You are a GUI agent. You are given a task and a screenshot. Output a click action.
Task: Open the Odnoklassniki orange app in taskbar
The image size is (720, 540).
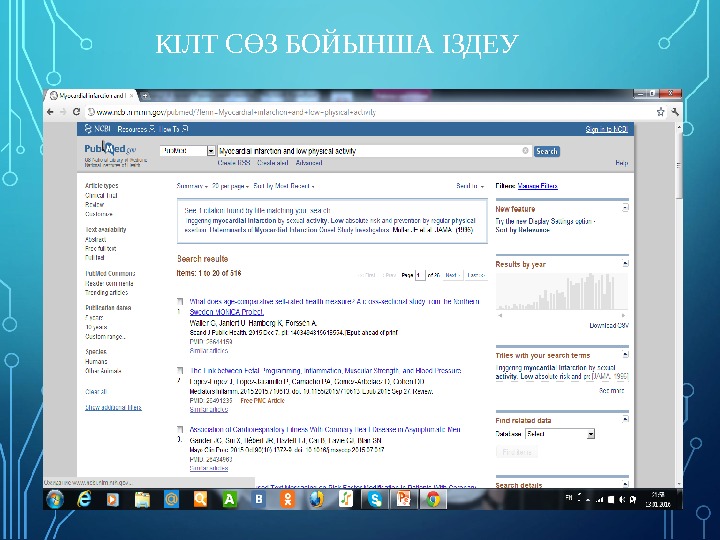point(287,499)
